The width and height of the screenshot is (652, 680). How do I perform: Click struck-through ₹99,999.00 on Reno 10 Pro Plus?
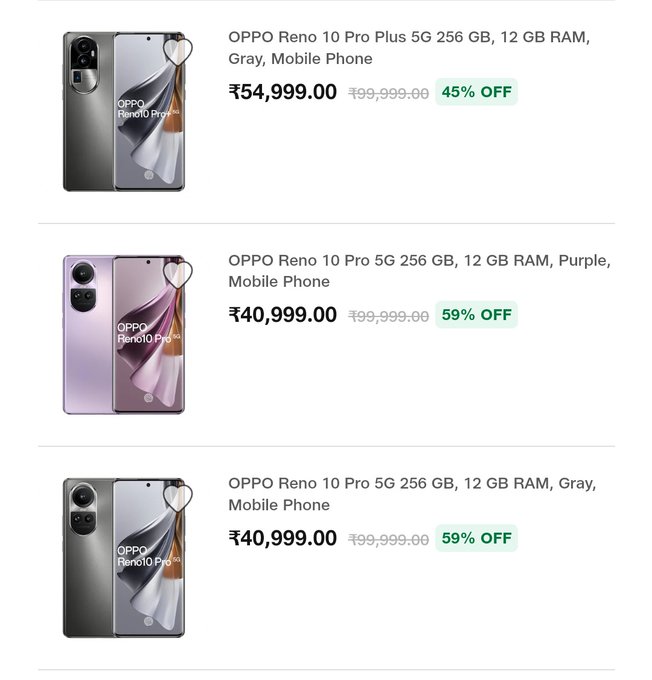tap(388, 94)
